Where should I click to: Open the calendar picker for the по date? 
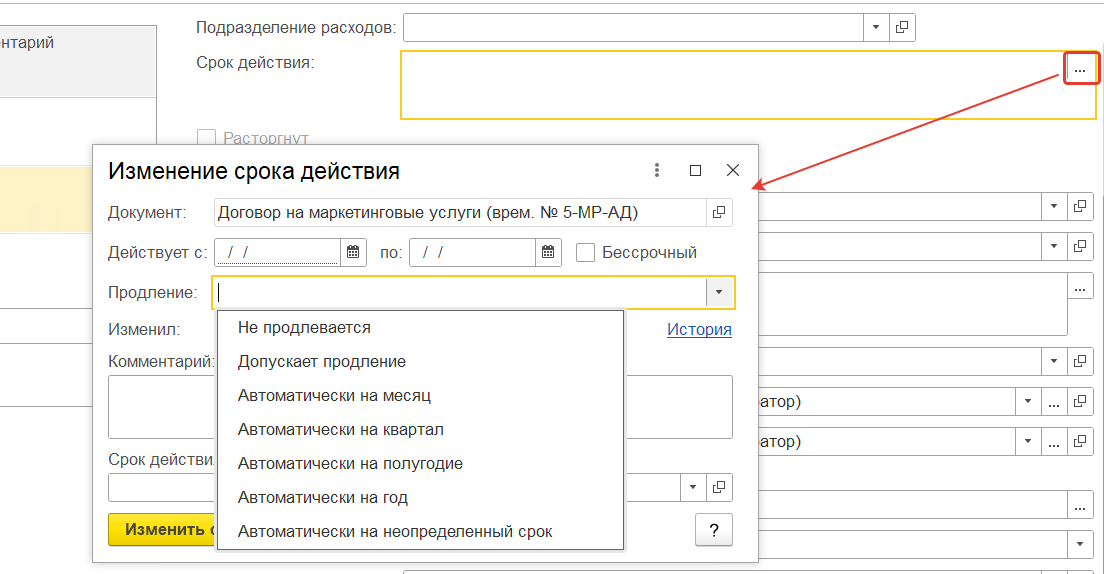point(548,252)
